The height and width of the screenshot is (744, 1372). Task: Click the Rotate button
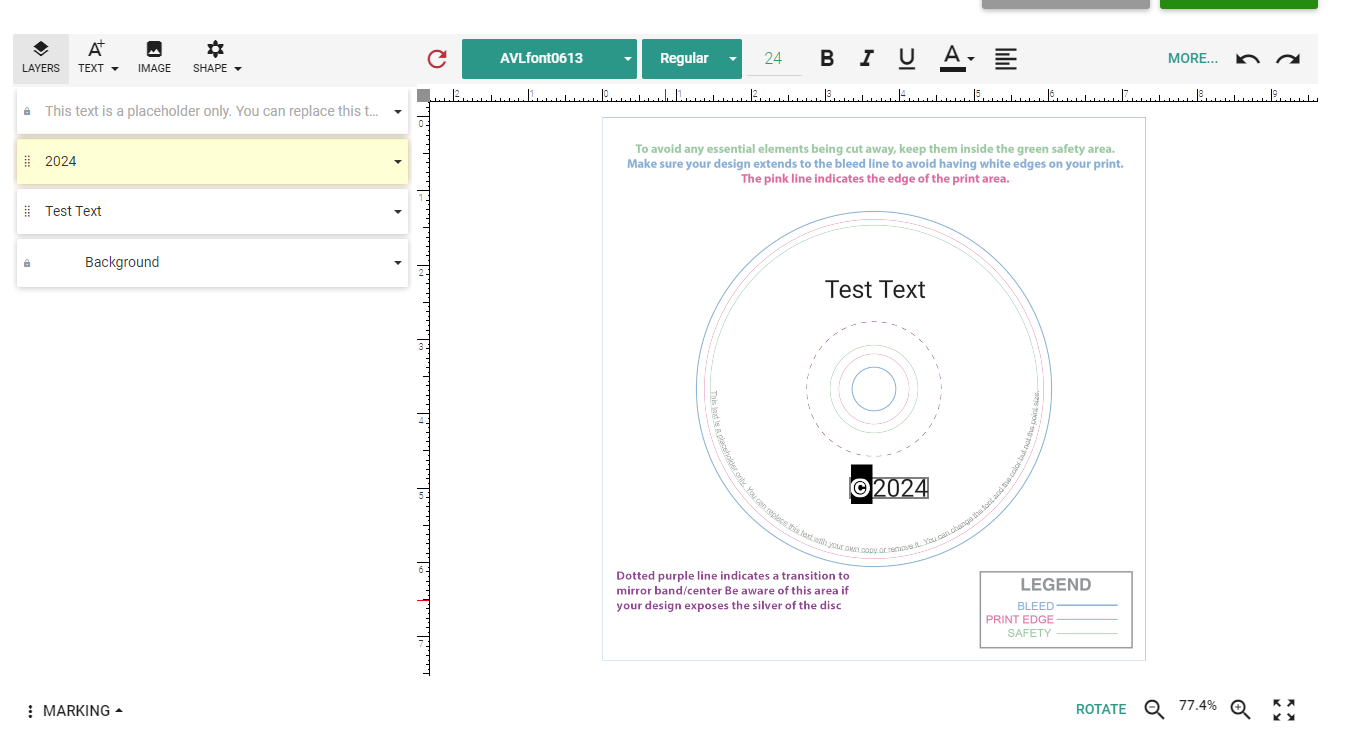(1100, 710)
